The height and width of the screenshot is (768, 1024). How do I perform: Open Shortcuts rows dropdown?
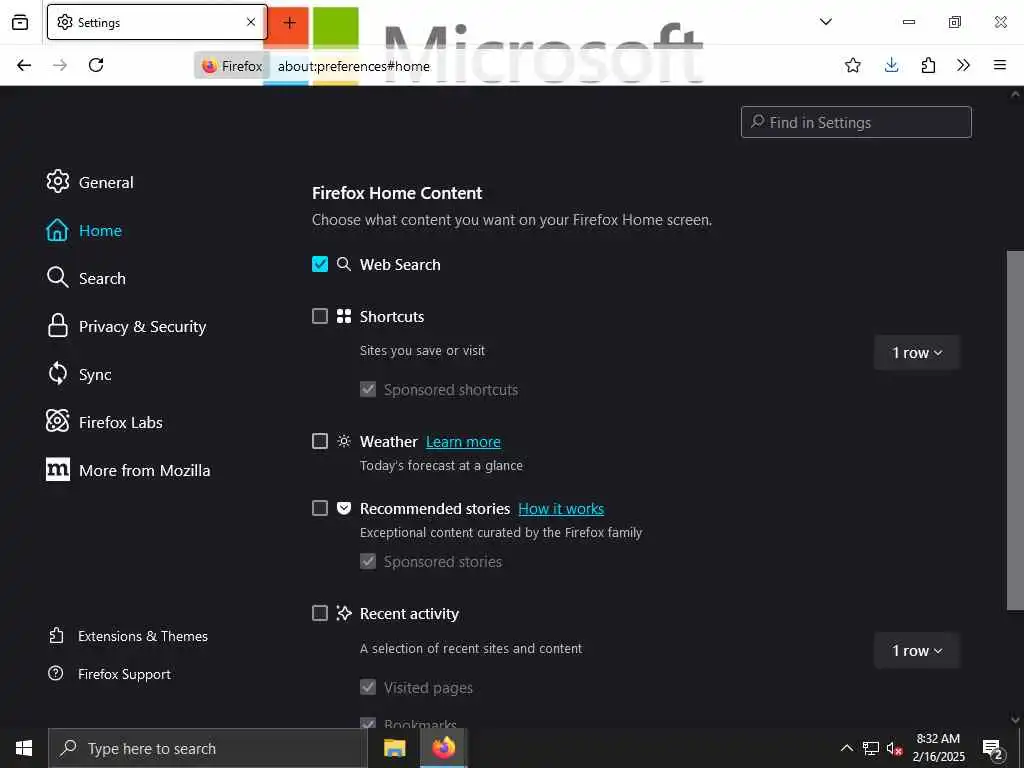917,353
